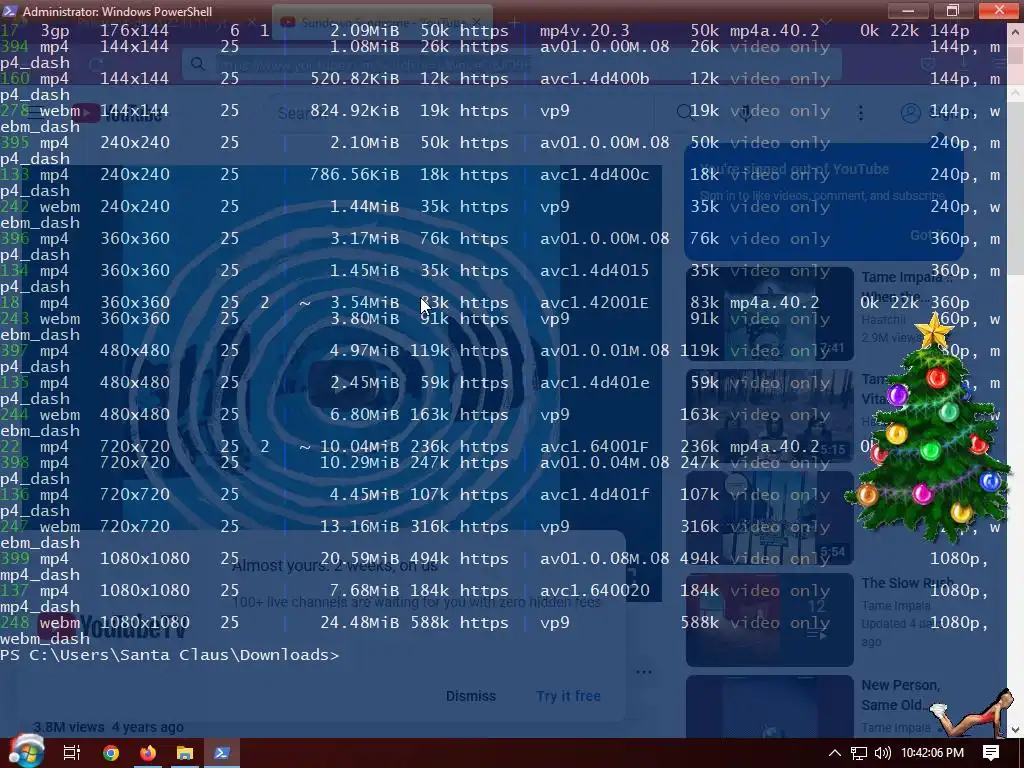
Task: Open the network tray icon
Action: coord(859,753)
